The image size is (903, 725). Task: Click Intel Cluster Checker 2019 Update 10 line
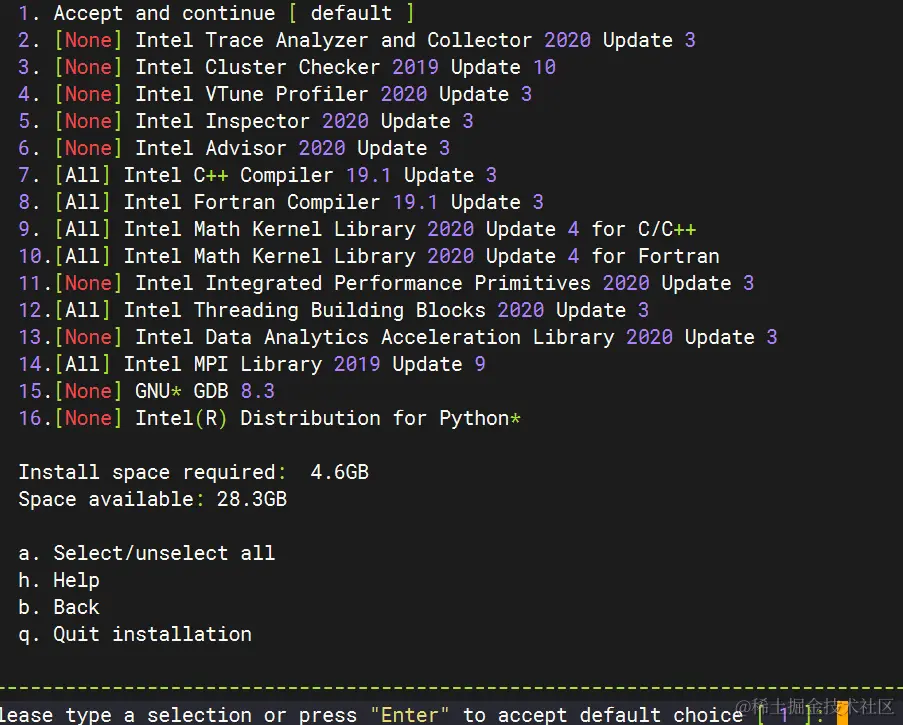coord(287,67)
